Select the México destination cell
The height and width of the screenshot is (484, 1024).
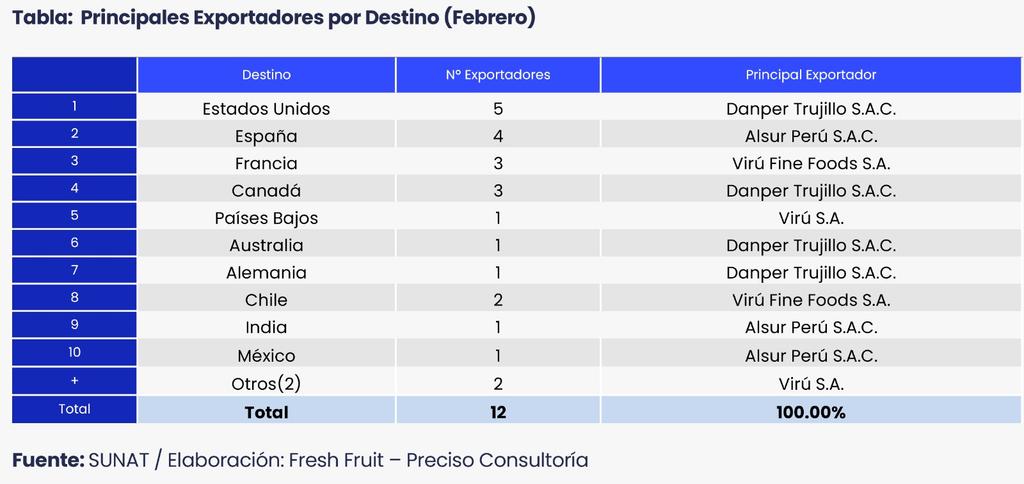(266, 355)
